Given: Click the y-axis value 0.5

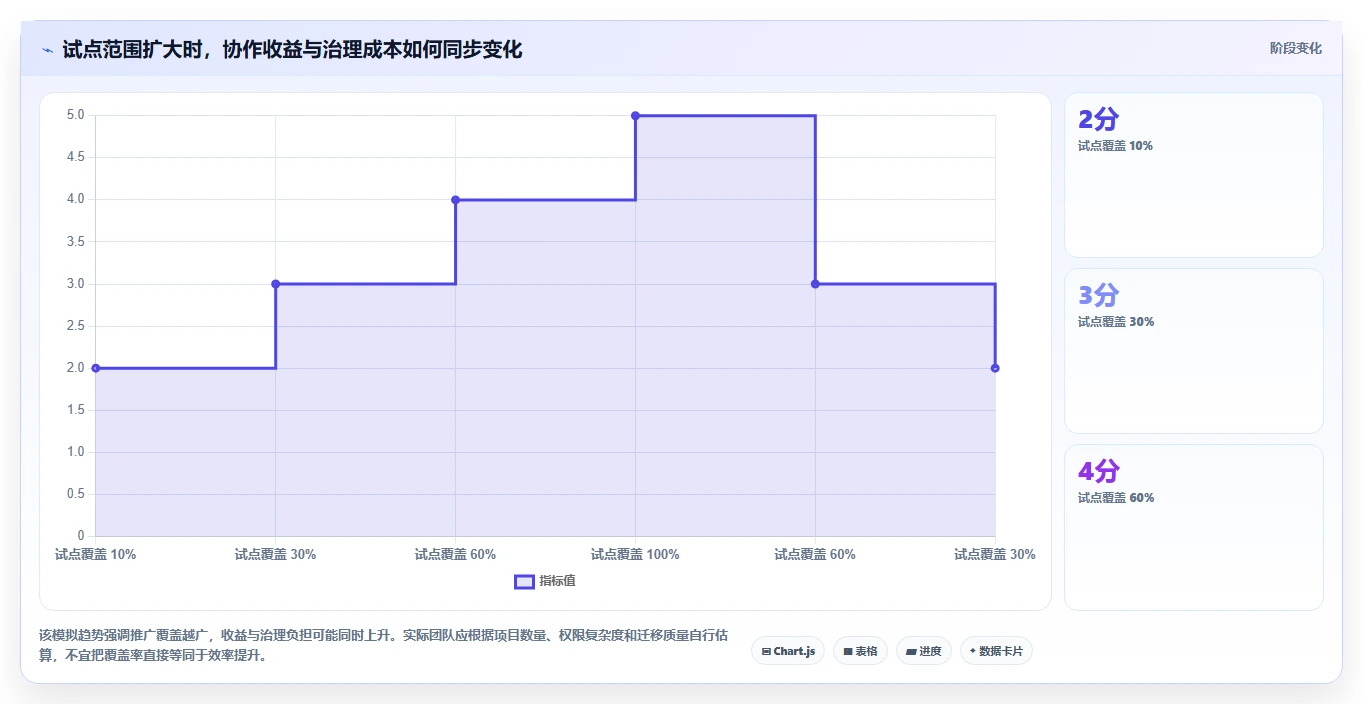Looking at the screenshot, I should 76,494.
